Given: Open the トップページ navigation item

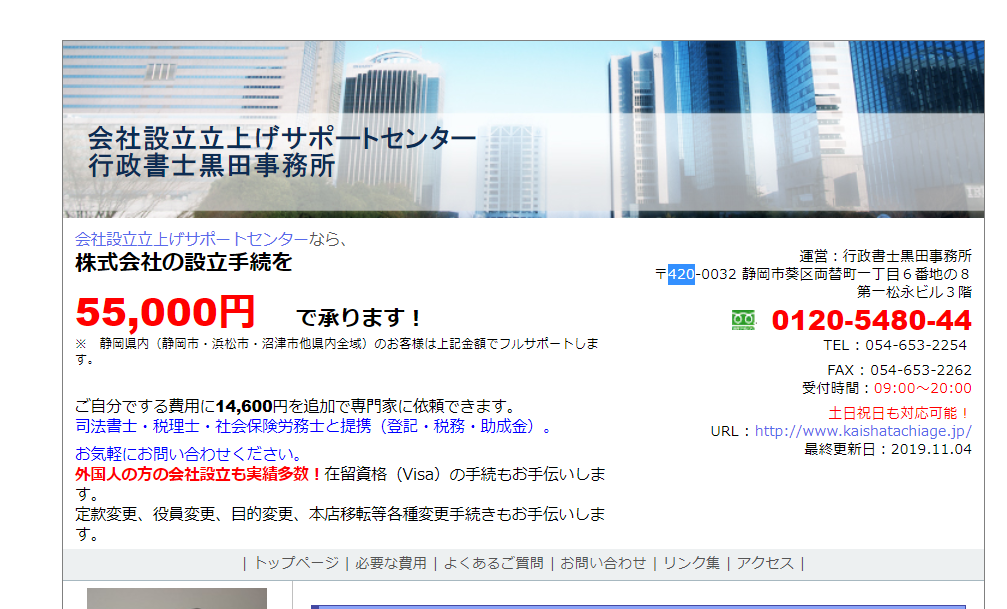Looking at the screenshot, I should (x=296, y=563).
